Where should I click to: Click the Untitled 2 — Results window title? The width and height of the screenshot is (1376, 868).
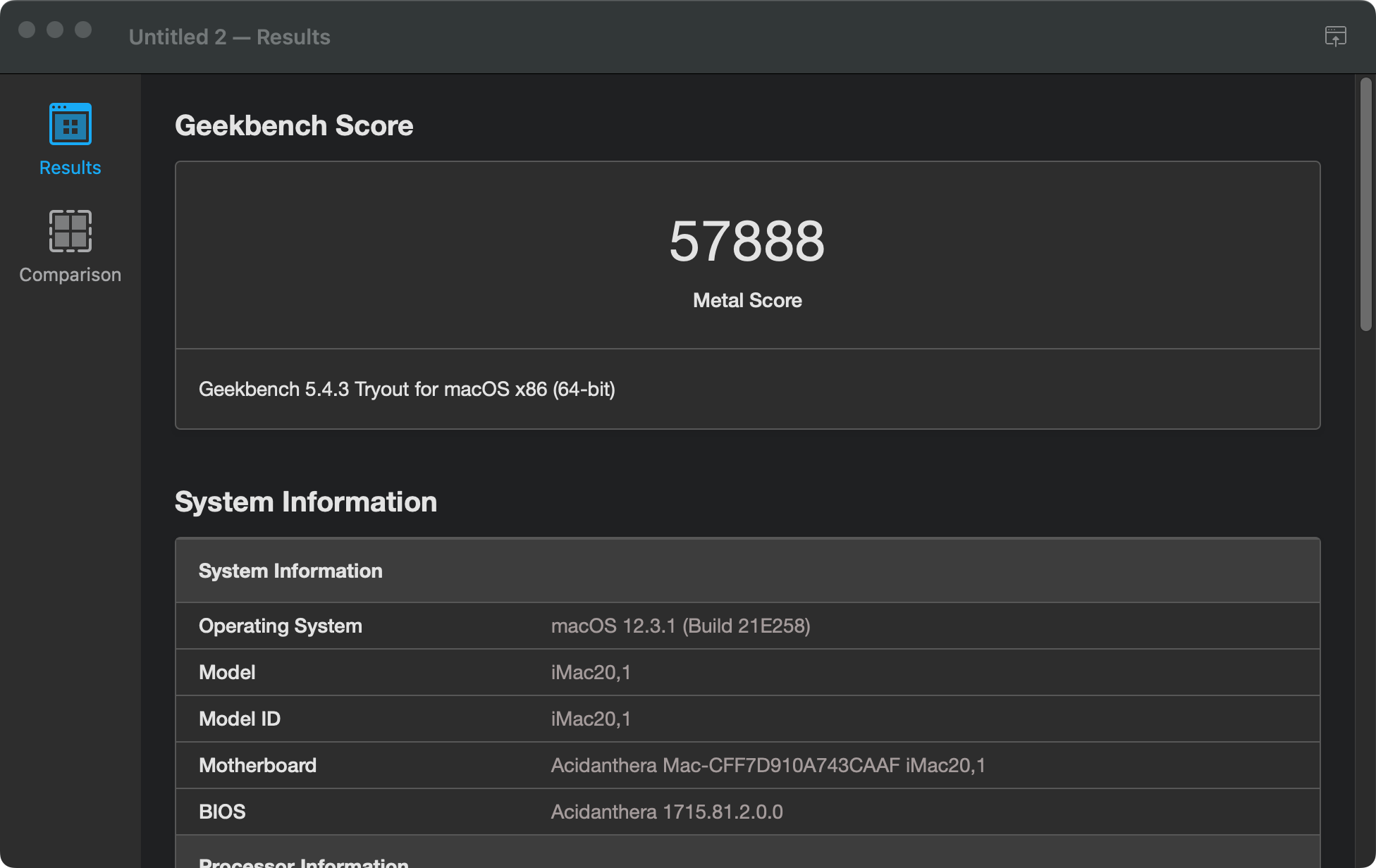coord(229,37)
